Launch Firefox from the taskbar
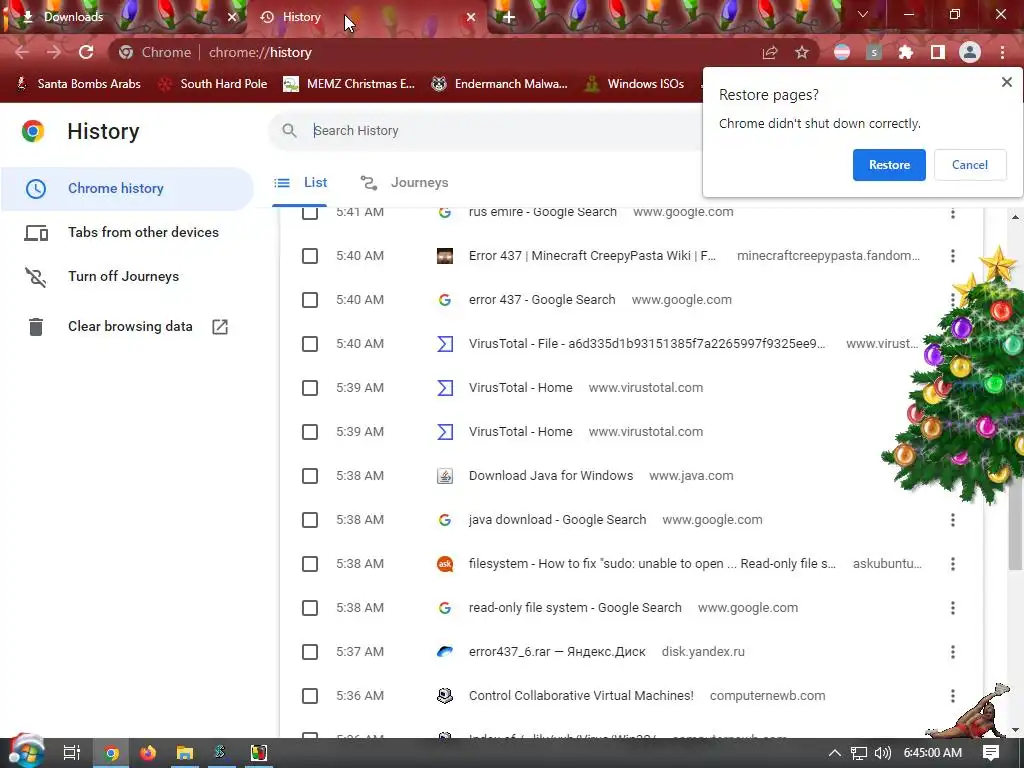Image resolution: width=1024 pixels, height=768 pixels. click(x=148, y=753)
